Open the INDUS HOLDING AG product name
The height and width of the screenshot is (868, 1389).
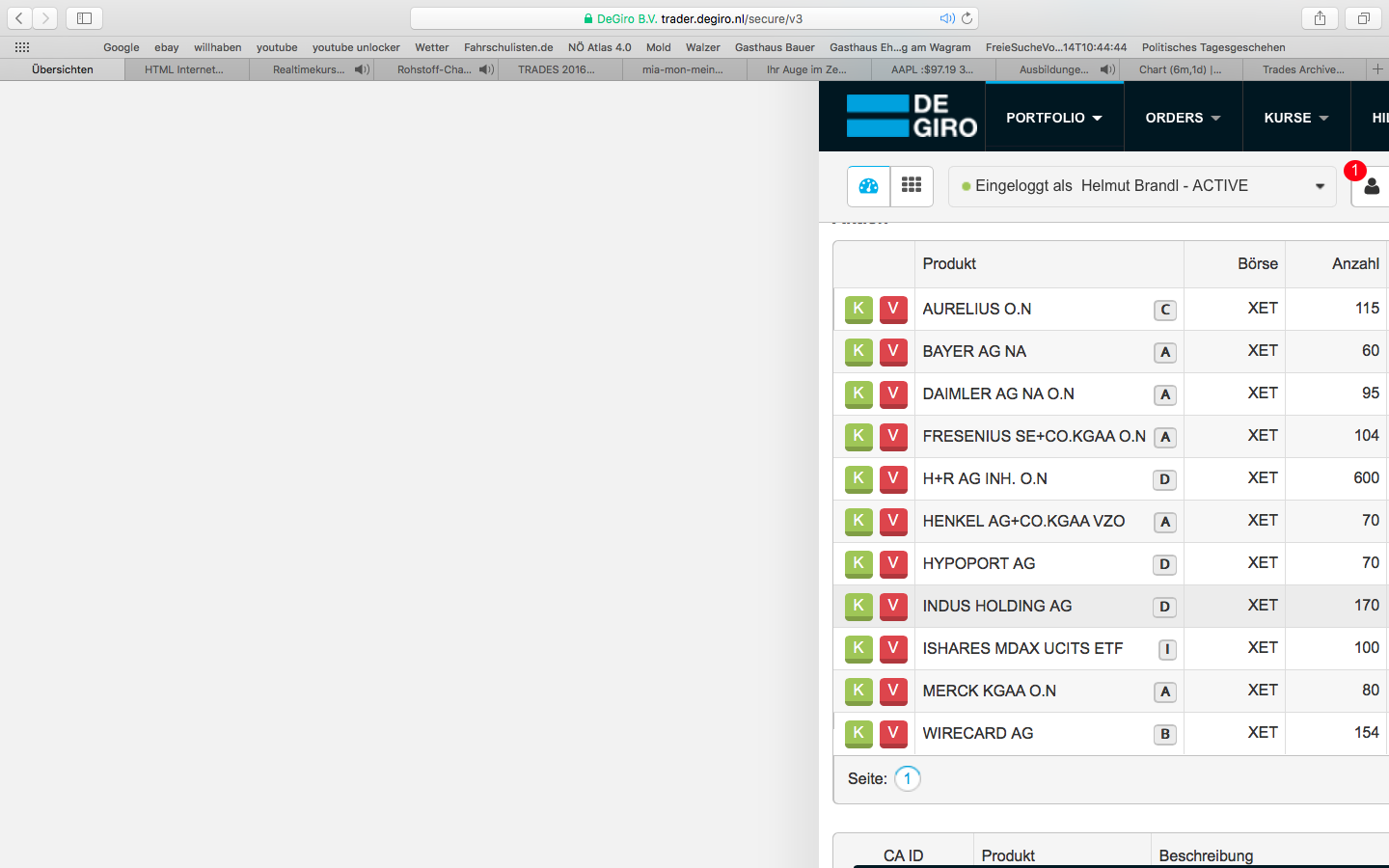pyautogui.click(x=997, y=606)
